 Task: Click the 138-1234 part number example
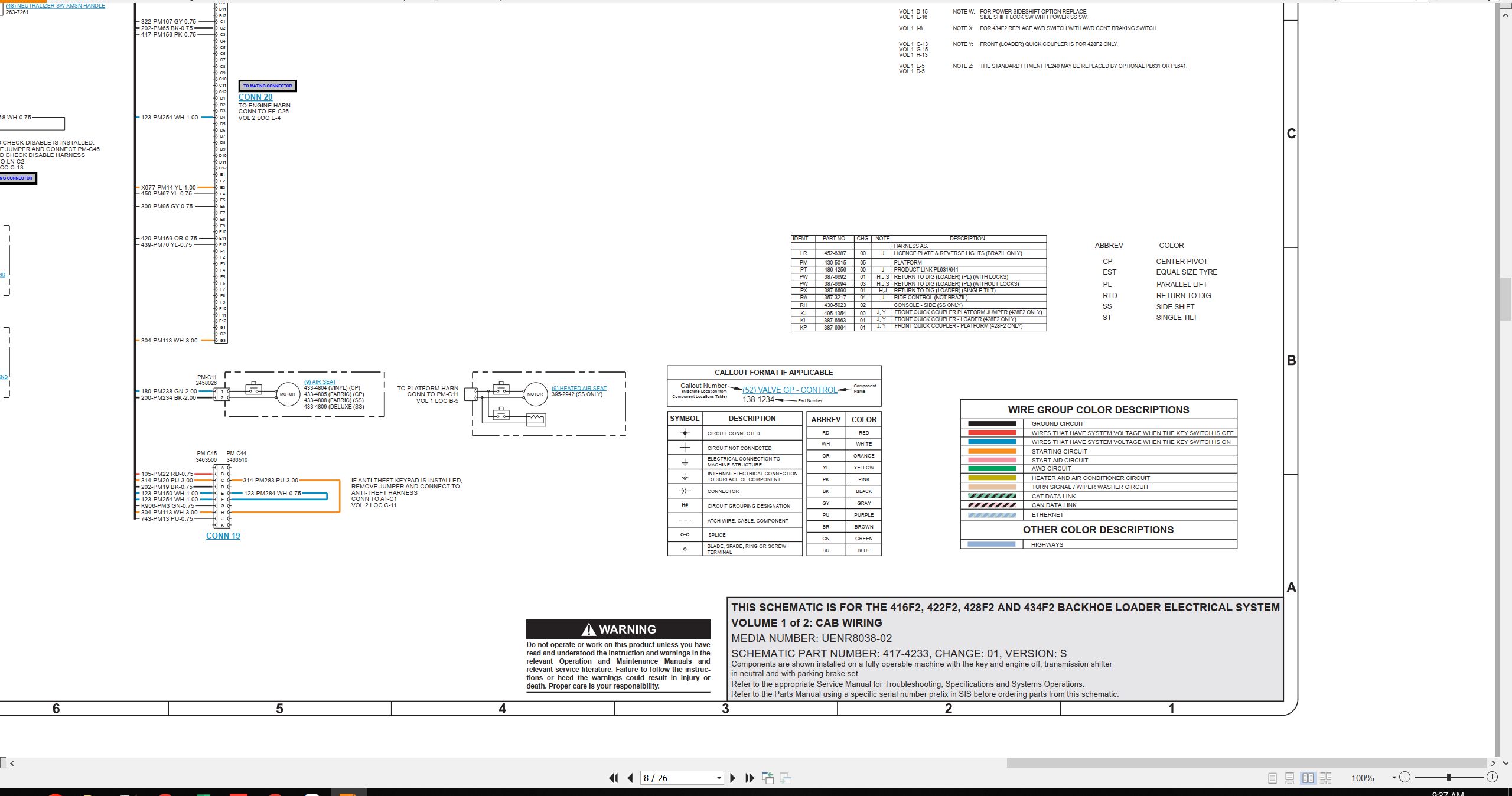point(758,400)
